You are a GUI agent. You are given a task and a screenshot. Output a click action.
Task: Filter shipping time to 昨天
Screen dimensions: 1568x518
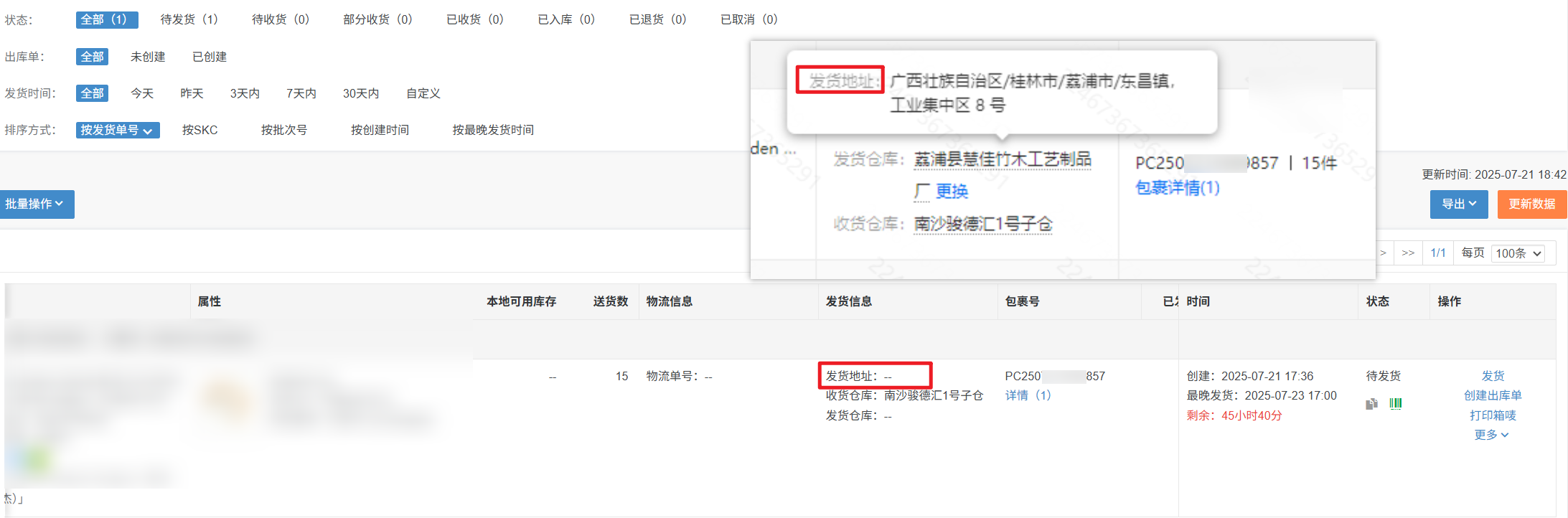[x=192, y=93]
